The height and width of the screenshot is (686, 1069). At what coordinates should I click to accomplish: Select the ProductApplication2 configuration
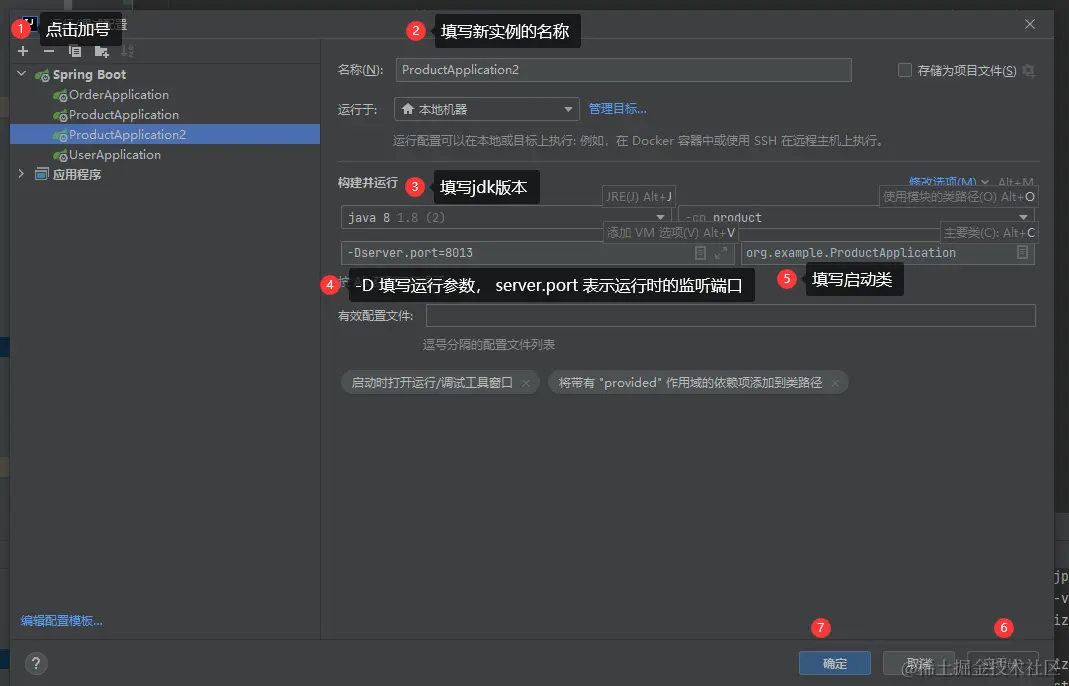click(x=165, y=134)
